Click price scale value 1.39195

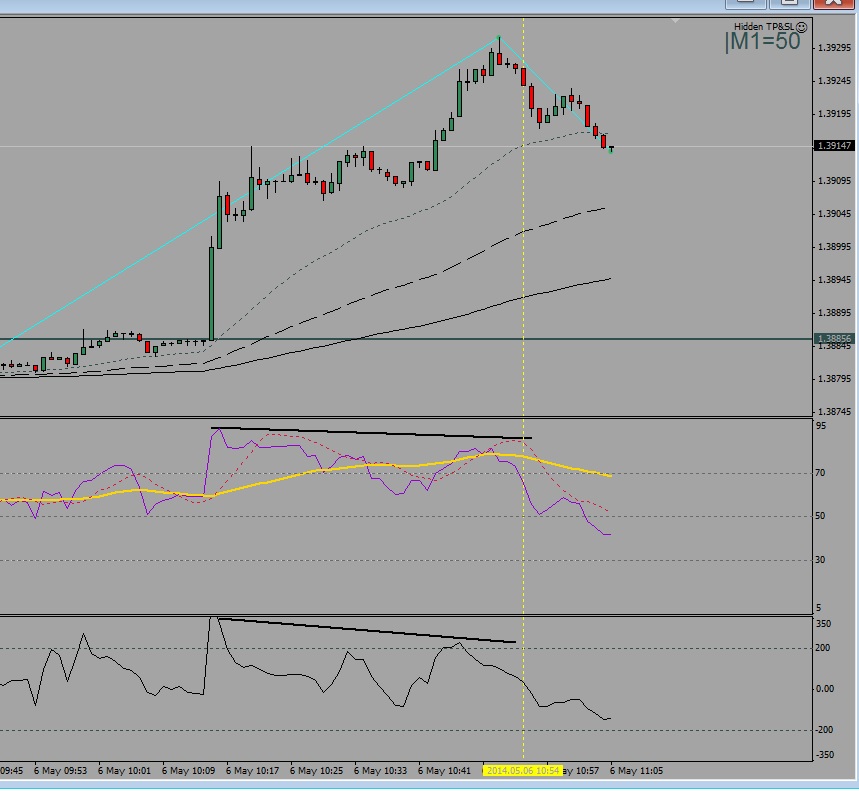tap(834, 114)
